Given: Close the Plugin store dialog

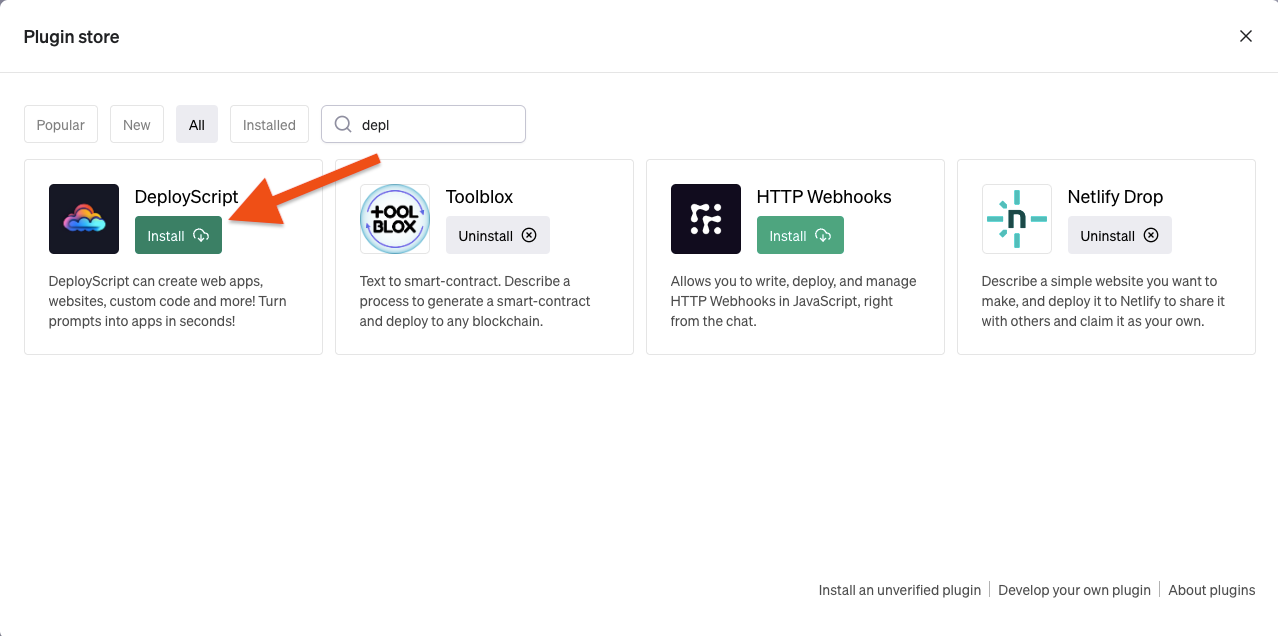Looking at the screenshot, I should [x=1246, y=36].
